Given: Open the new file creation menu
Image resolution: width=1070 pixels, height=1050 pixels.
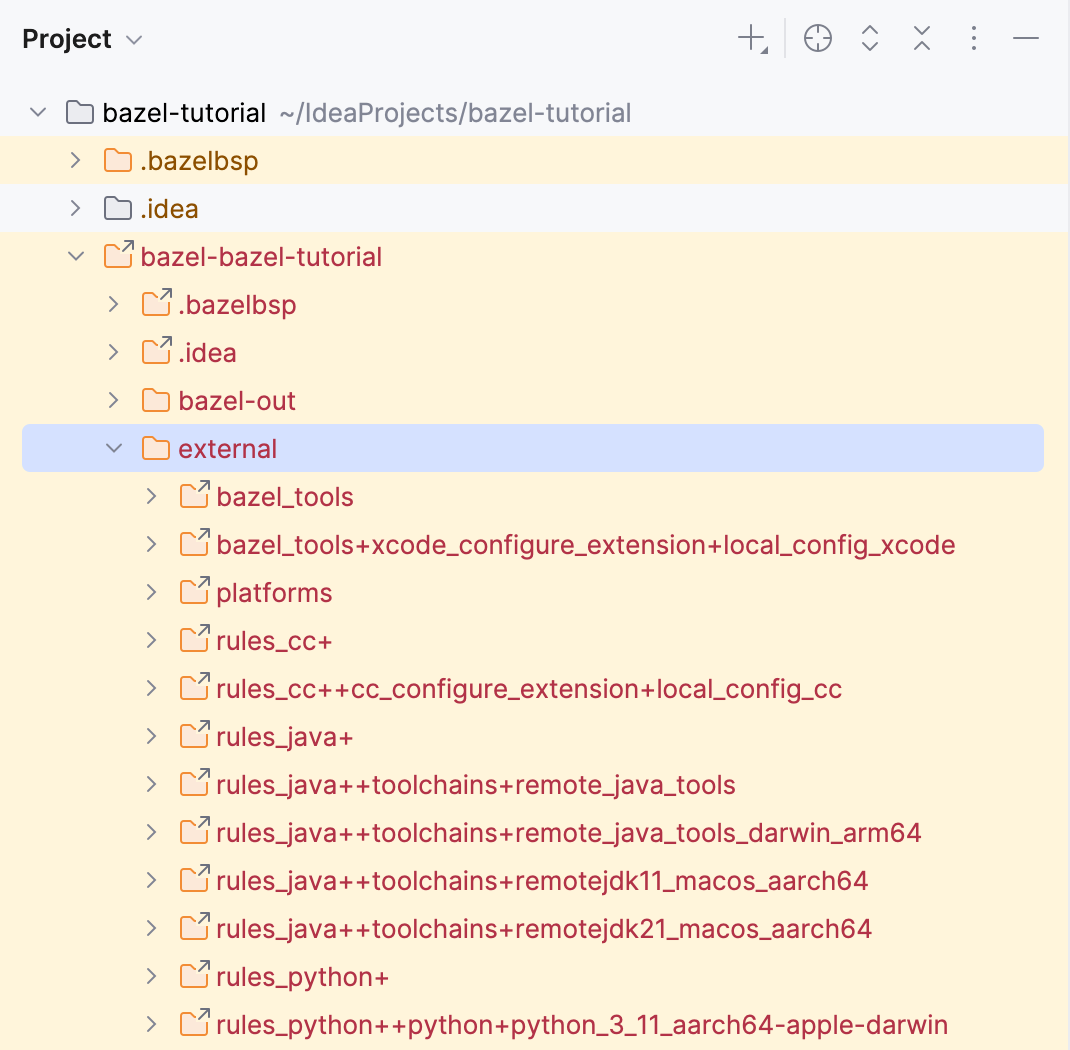Looking at the screenshot, I should click(751, 38).
